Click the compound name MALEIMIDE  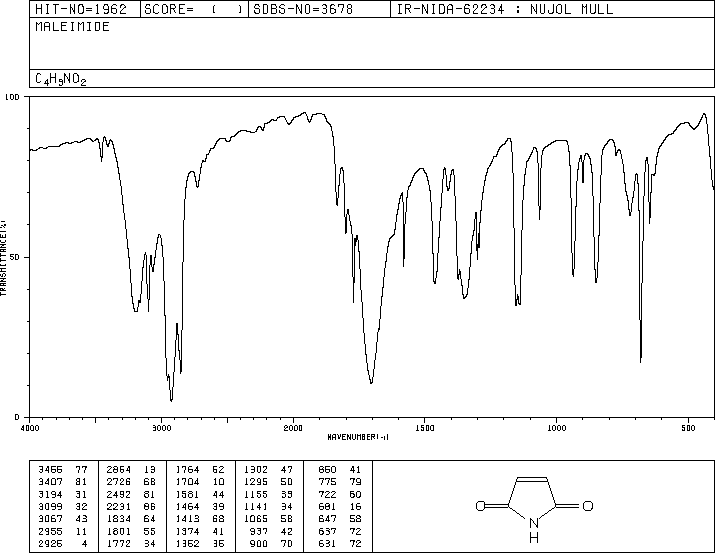click(x=73, y=27)
